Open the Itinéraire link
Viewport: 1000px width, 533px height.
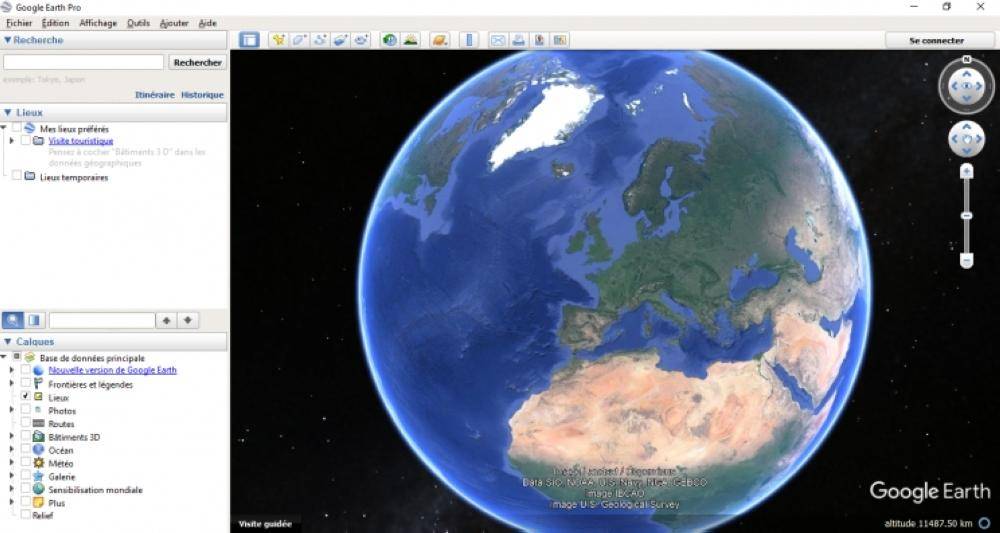(x=154, y=95)
